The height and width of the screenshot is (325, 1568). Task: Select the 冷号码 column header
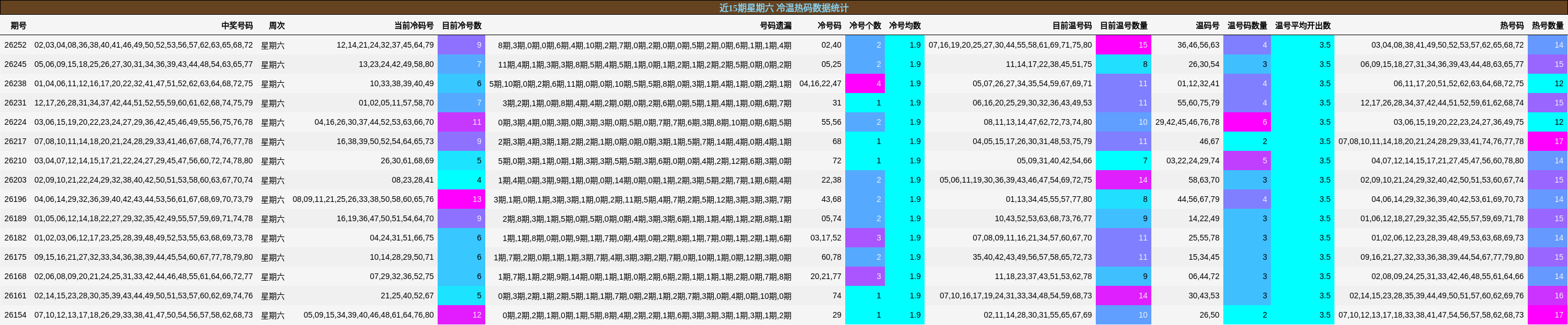[829, 26]
